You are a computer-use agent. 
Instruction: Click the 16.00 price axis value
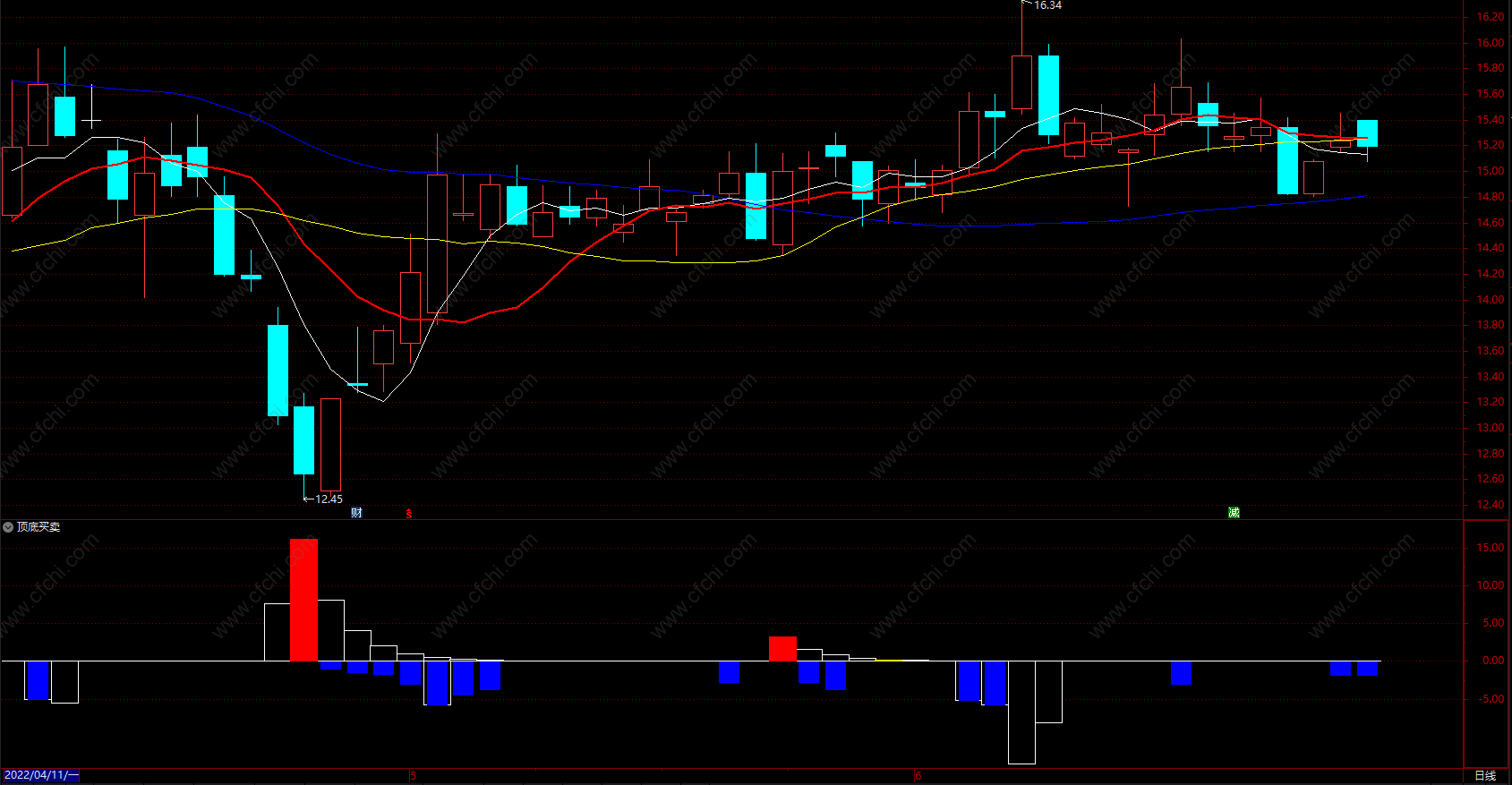[1491, 43]
